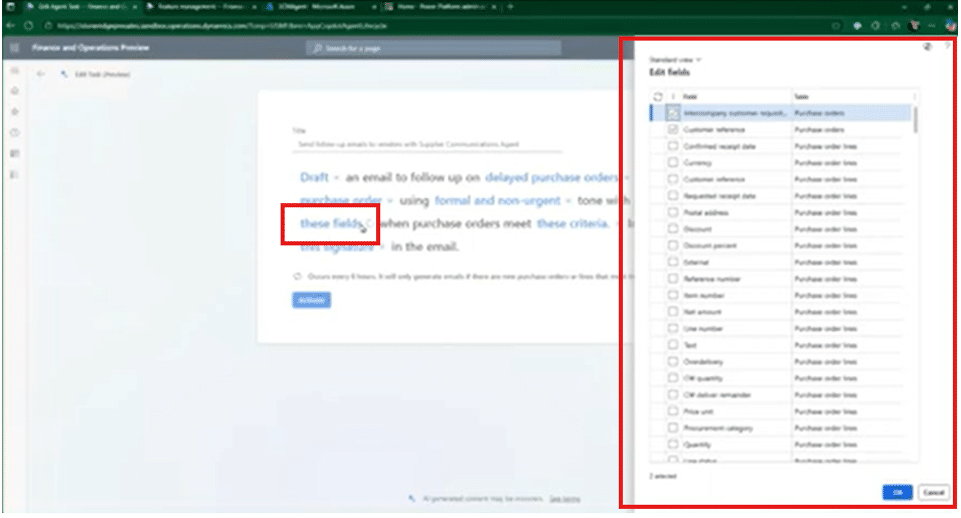Switch to the Microsoft Azure browser tab
The width and height of the screenshot is (961, 518).
point(321,7)
